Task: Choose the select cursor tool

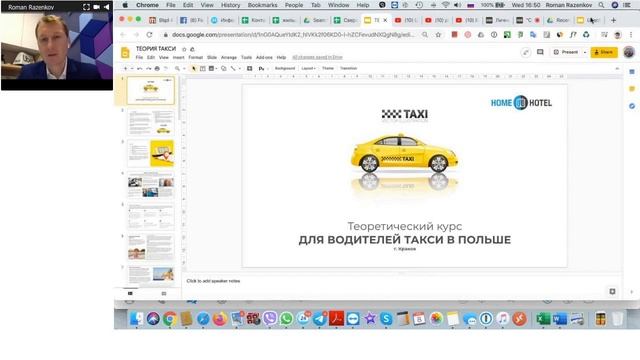Action: point(193,69)
